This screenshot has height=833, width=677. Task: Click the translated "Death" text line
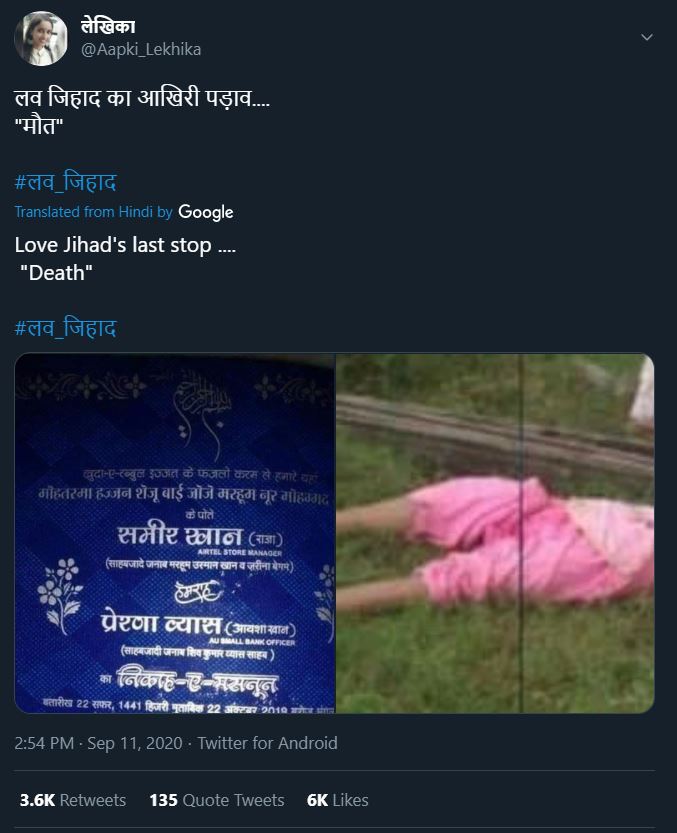(56, 273)
